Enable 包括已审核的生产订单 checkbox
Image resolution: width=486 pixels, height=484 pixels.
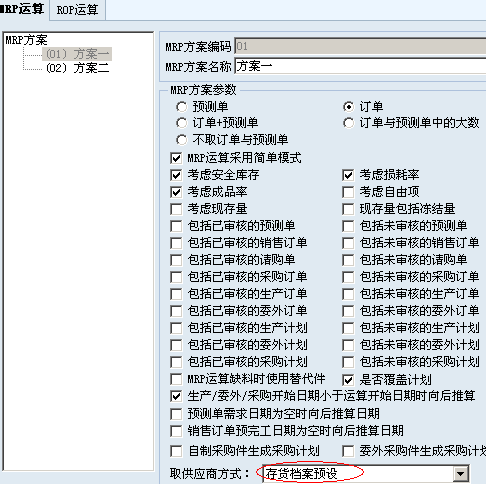point(176,294)
